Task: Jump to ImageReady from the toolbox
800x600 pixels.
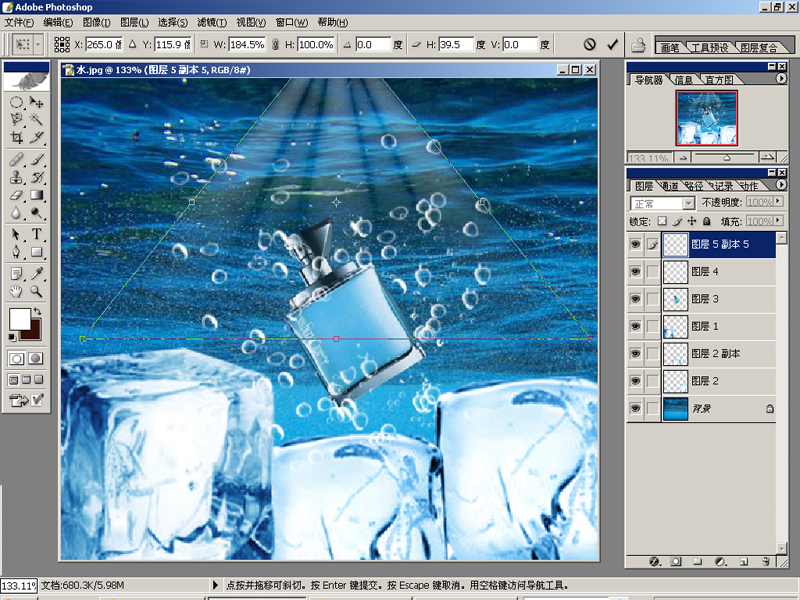Action: pyautogui.click(x=19, y=401)
